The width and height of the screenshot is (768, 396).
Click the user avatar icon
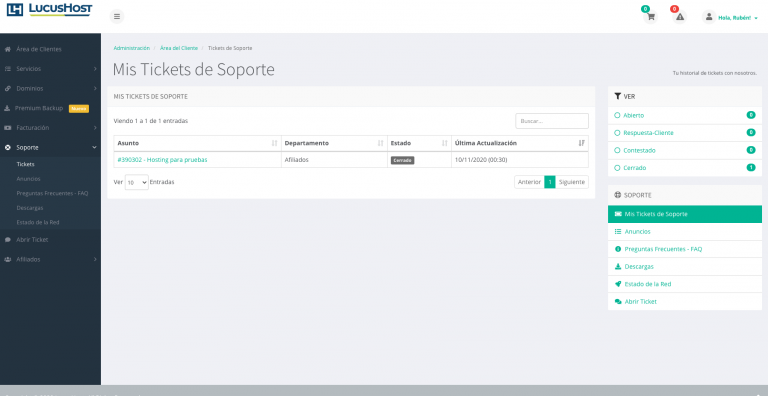[708, 17]
